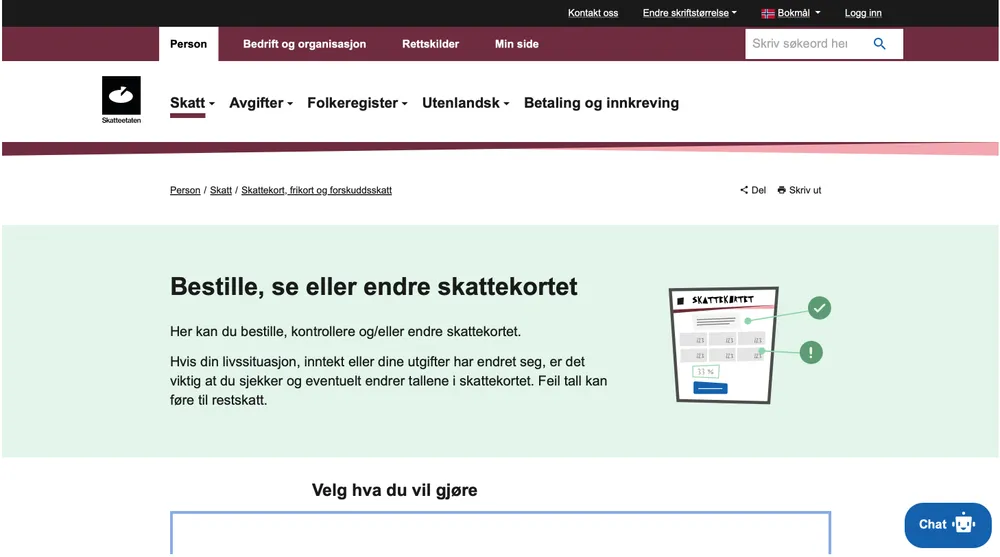The image size is (1000, 557).
Task: Click the Norwegian flag icon
Action: coord(768,13)
